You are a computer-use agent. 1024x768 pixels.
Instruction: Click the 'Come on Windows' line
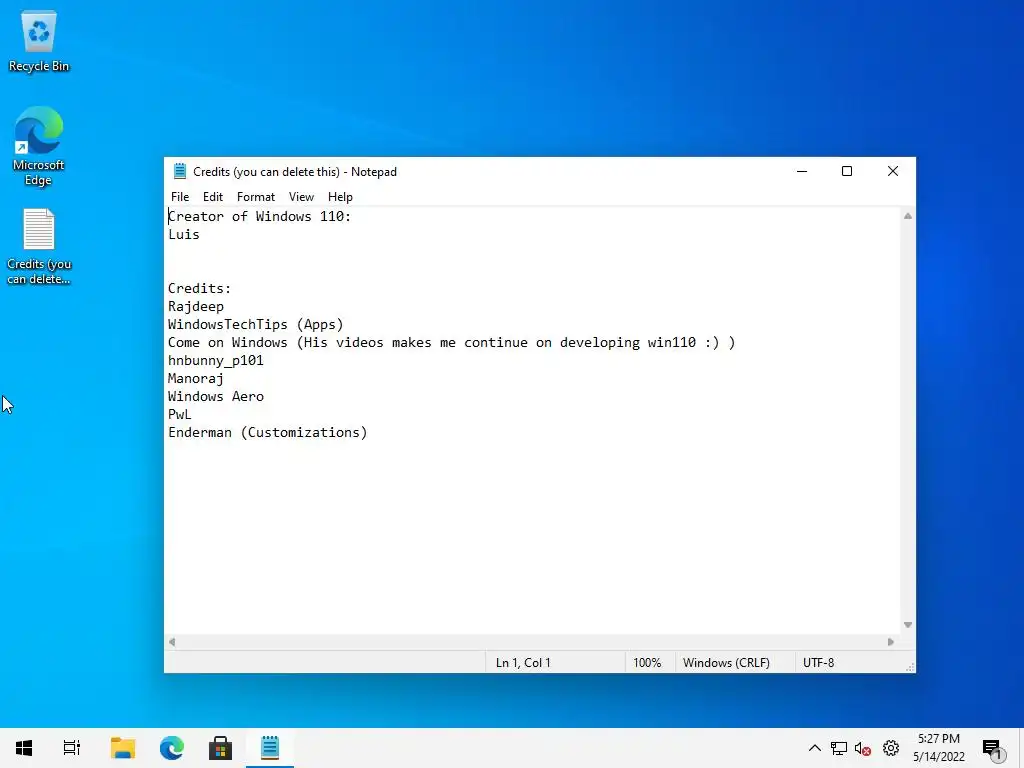coord(451,342)
